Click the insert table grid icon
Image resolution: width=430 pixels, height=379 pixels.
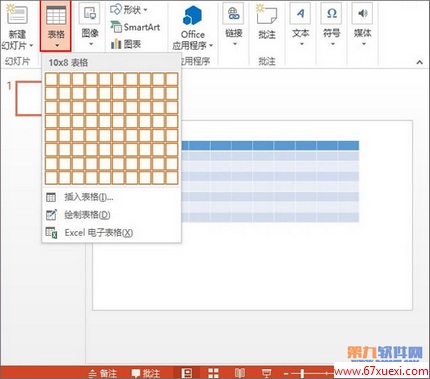pos(51,197)
